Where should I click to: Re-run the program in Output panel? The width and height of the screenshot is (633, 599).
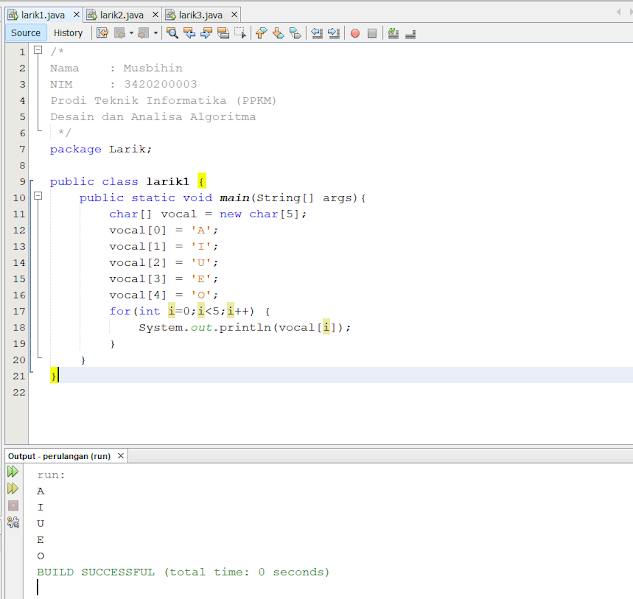(x=13, y=471)
